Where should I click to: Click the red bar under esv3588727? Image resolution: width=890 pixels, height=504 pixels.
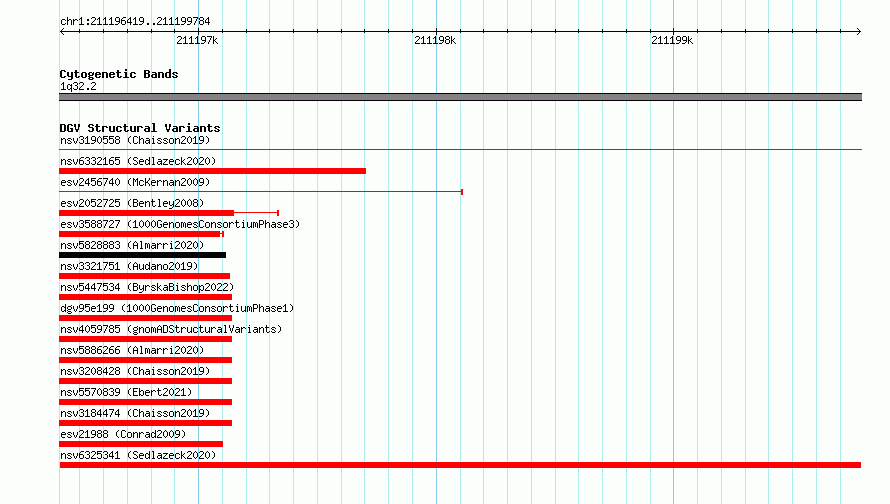140,234
